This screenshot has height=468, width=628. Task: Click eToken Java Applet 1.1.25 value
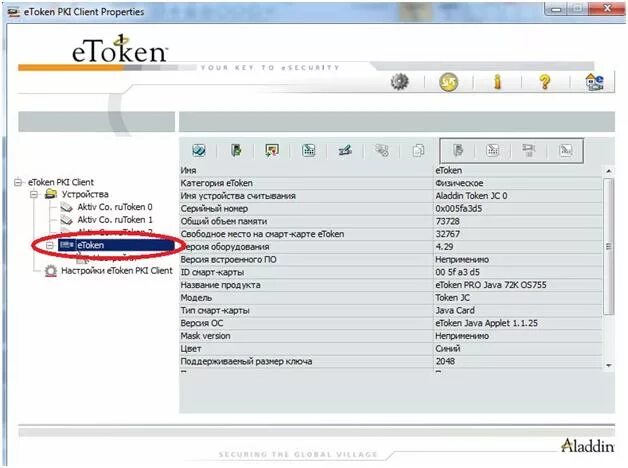(x=486, y=323)
